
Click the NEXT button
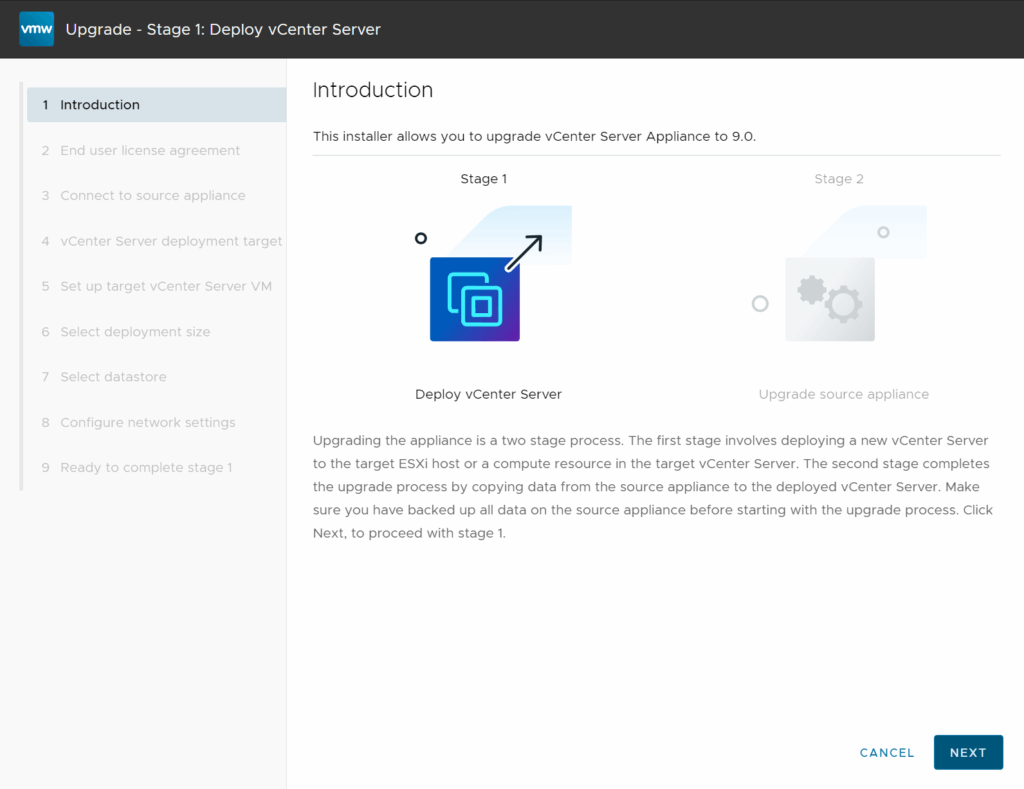968,752
